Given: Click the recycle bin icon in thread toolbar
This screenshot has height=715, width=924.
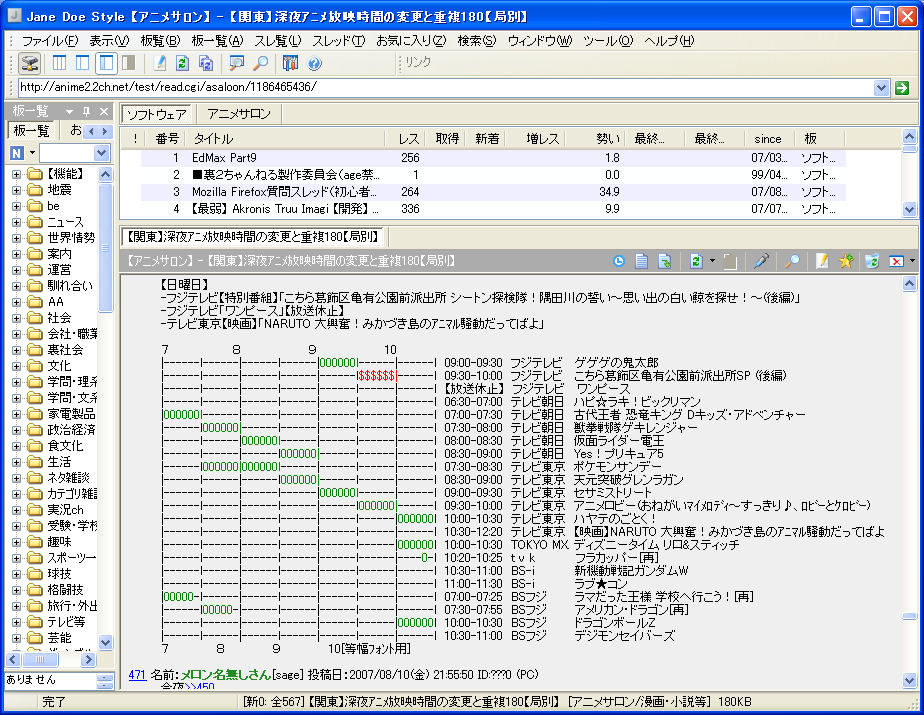Looking at the screenshot, I should 872,261.
